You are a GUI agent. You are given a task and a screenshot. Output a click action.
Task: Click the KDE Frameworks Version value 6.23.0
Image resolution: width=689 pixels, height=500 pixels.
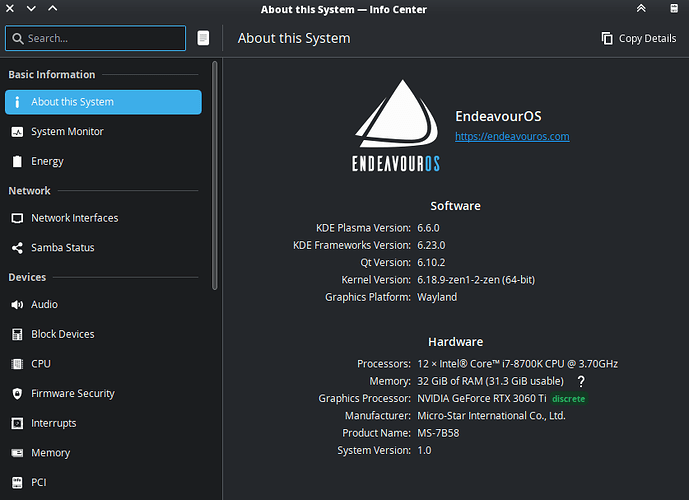coord(431,245)
